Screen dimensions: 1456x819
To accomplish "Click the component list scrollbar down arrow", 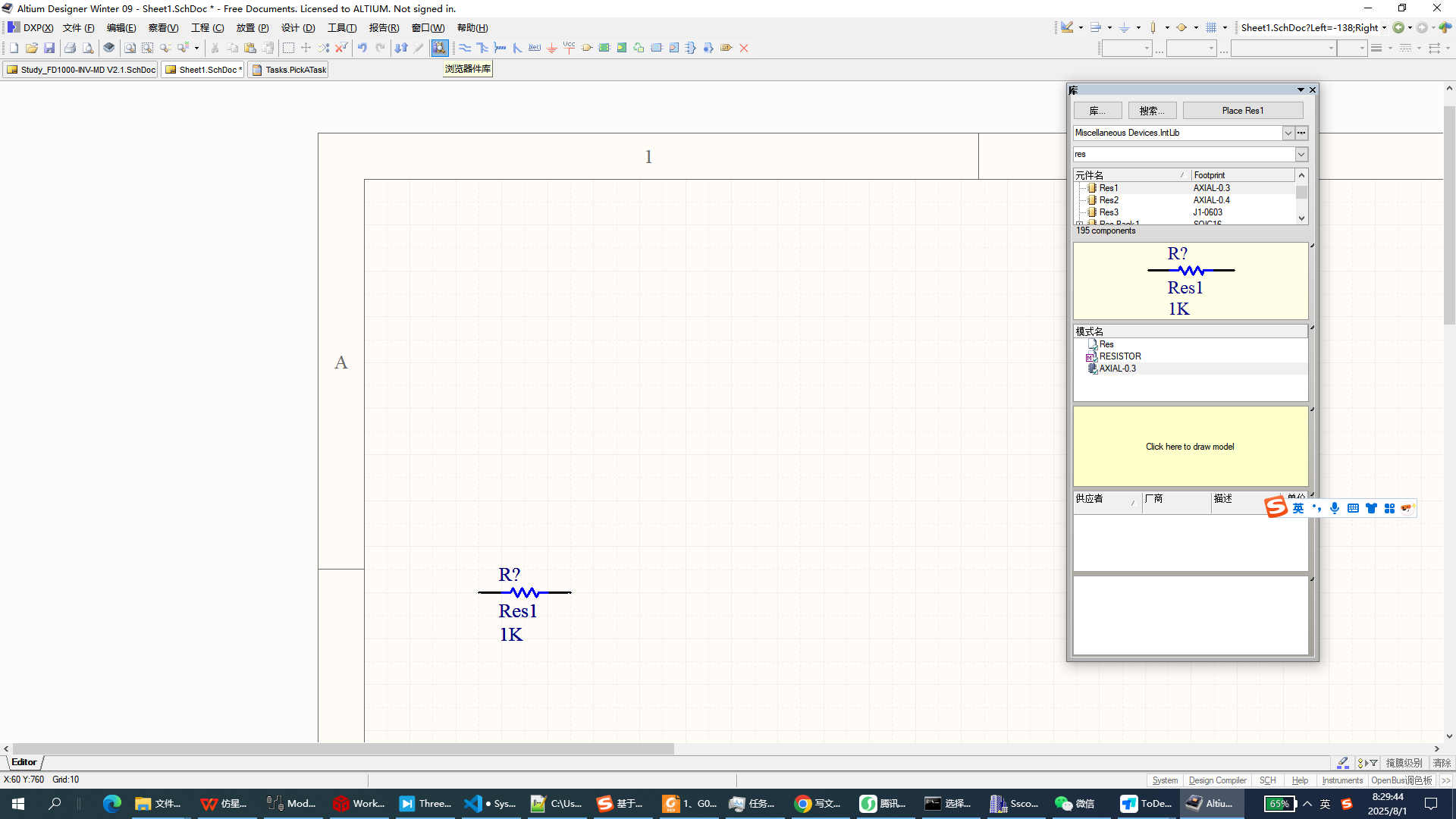I will pyautogui.click(x=1301, y=218).
